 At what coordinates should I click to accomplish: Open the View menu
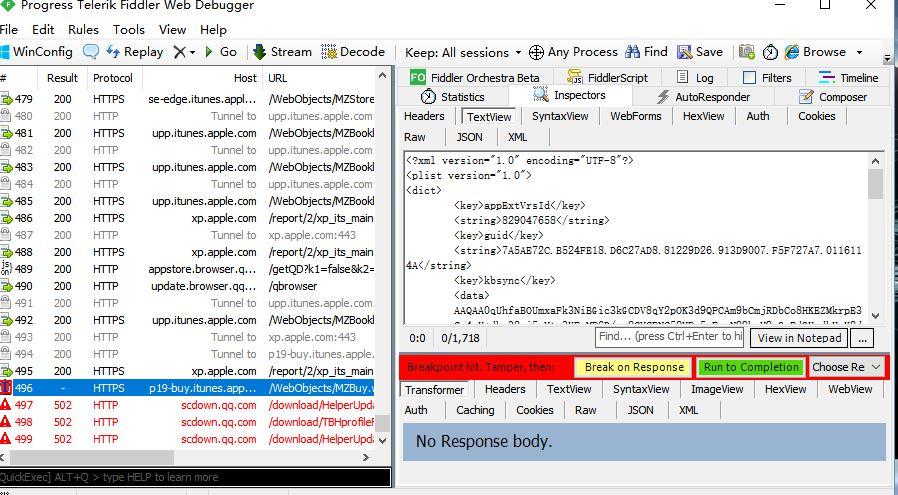point(172,30)
